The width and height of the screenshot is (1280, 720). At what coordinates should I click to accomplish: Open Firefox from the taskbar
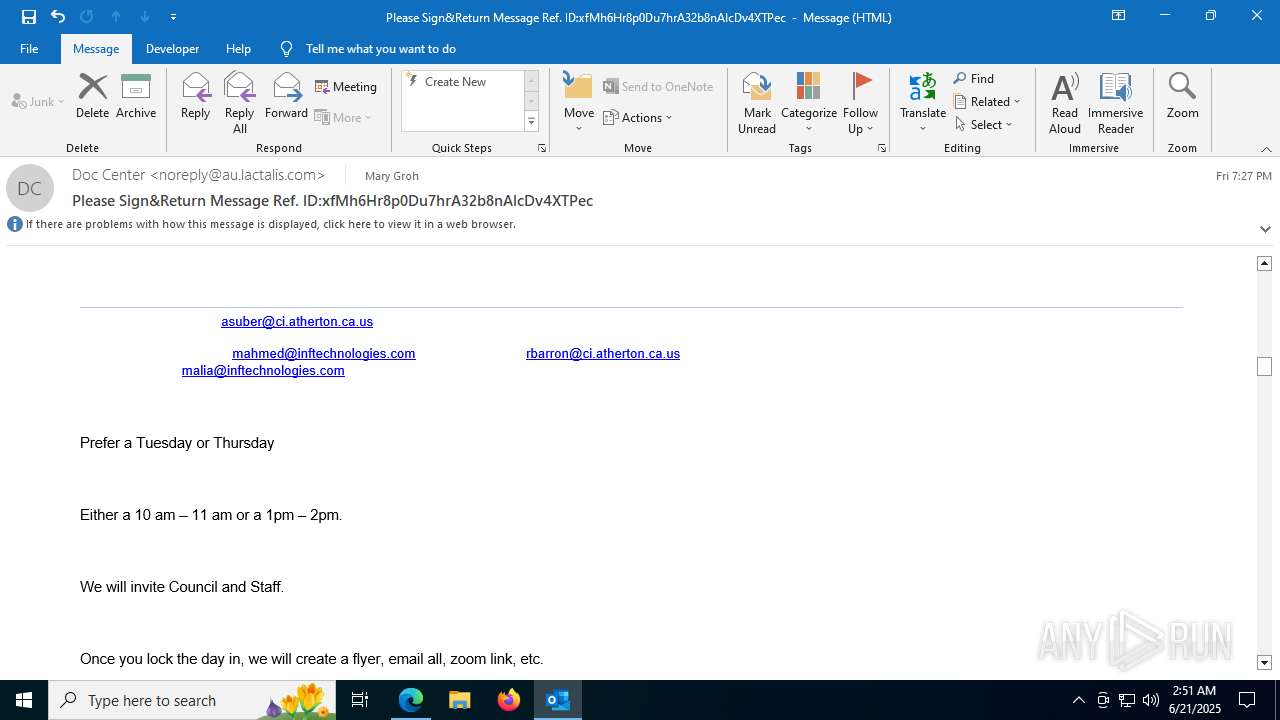[509, 700]
